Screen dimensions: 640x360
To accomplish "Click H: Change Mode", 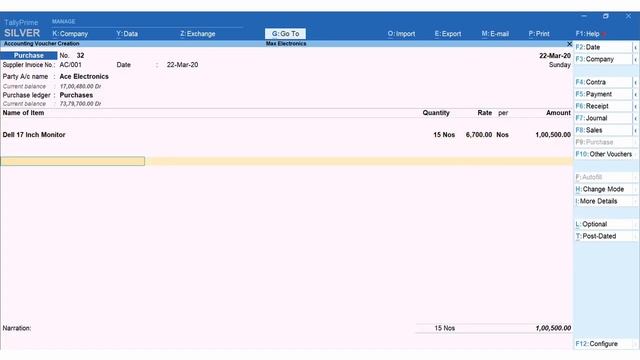I will point(604,189).
